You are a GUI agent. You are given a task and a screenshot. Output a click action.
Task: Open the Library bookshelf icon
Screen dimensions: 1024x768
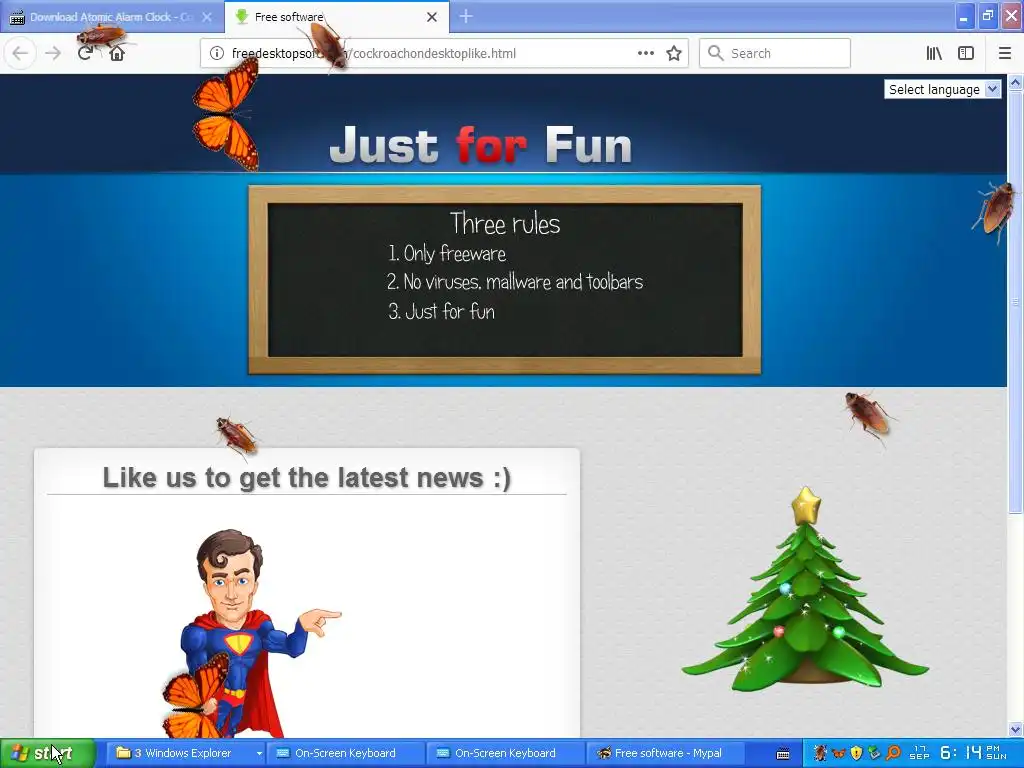click(934, 53)
